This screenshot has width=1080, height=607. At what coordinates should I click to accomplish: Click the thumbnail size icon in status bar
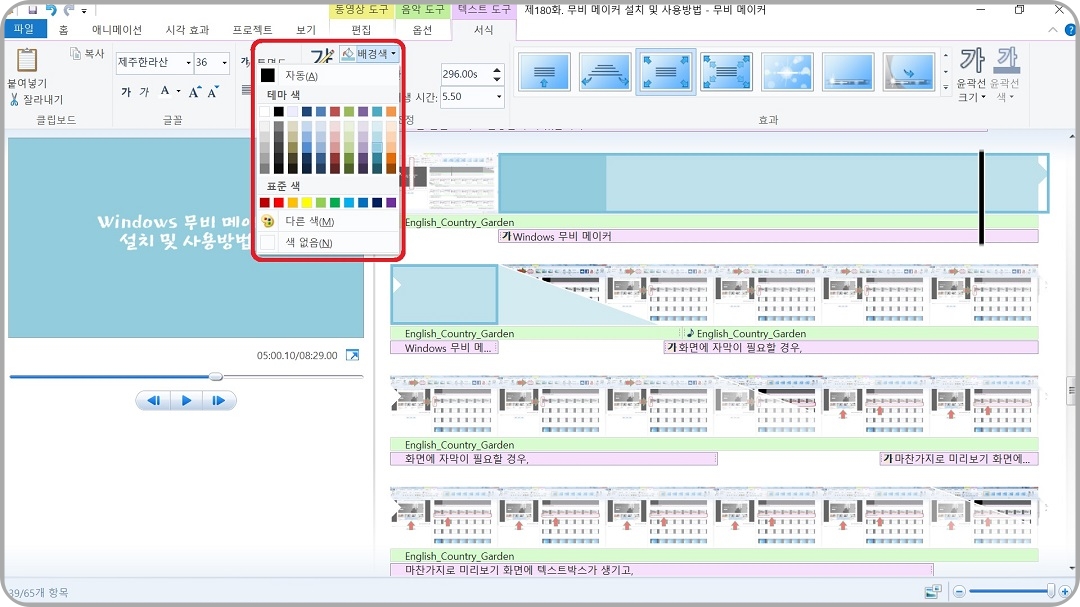coord(933,591)
